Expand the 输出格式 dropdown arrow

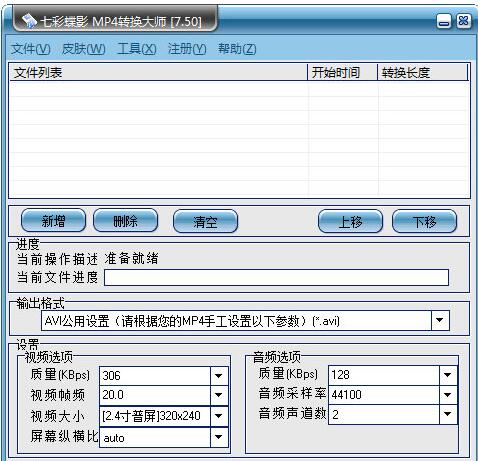(440, 320)
